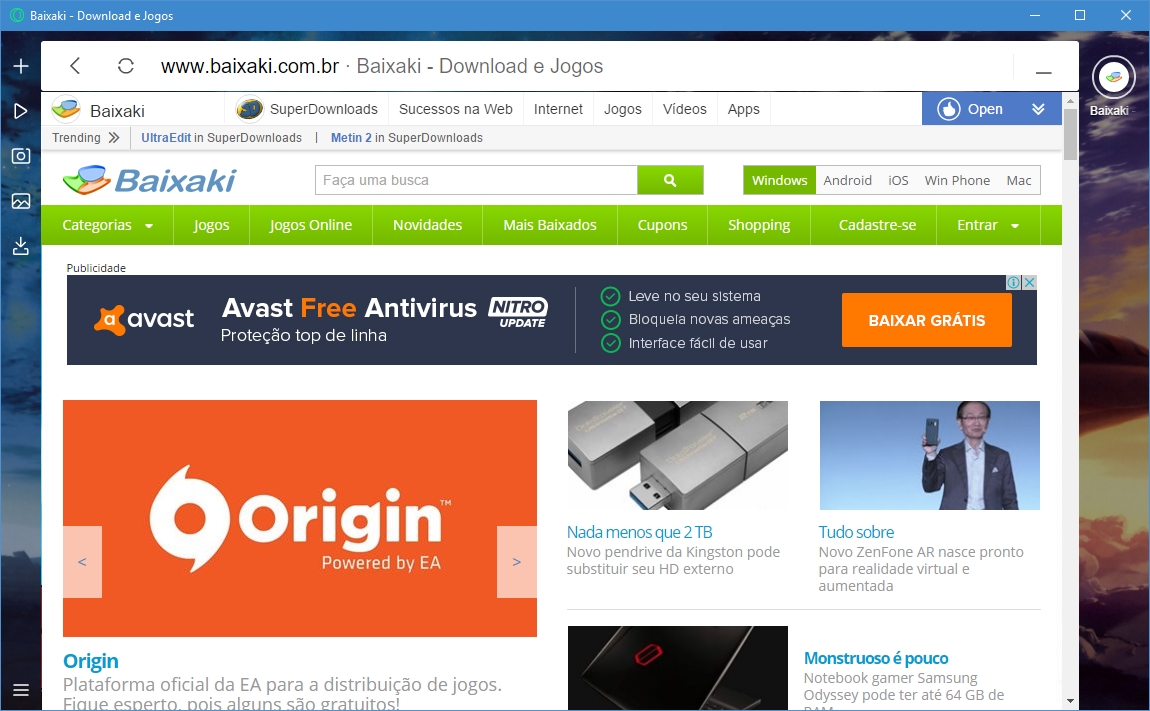Click the Kingston pendrive thumbnail

pos(678,455)
